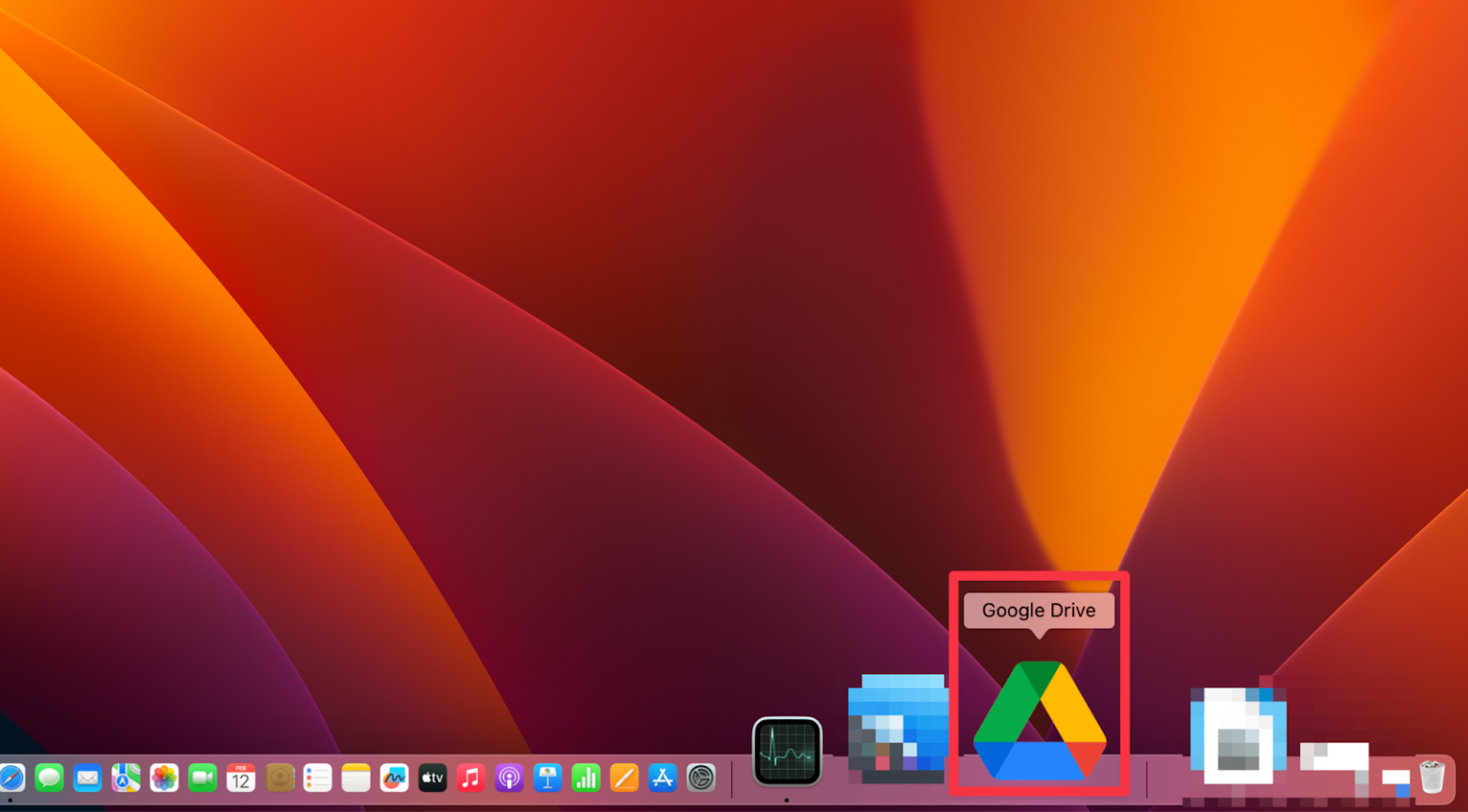Open the Reminders app
The height and width of the screenshot is (812, 1468).
316,778
